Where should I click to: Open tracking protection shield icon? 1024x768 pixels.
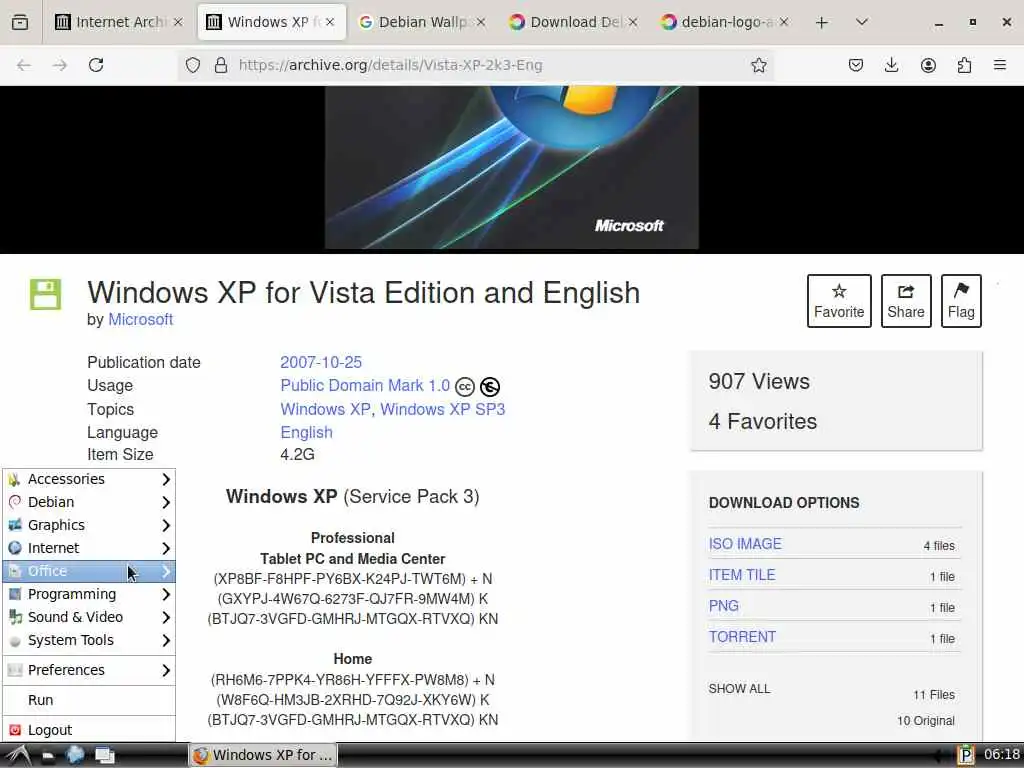[193, 65]
